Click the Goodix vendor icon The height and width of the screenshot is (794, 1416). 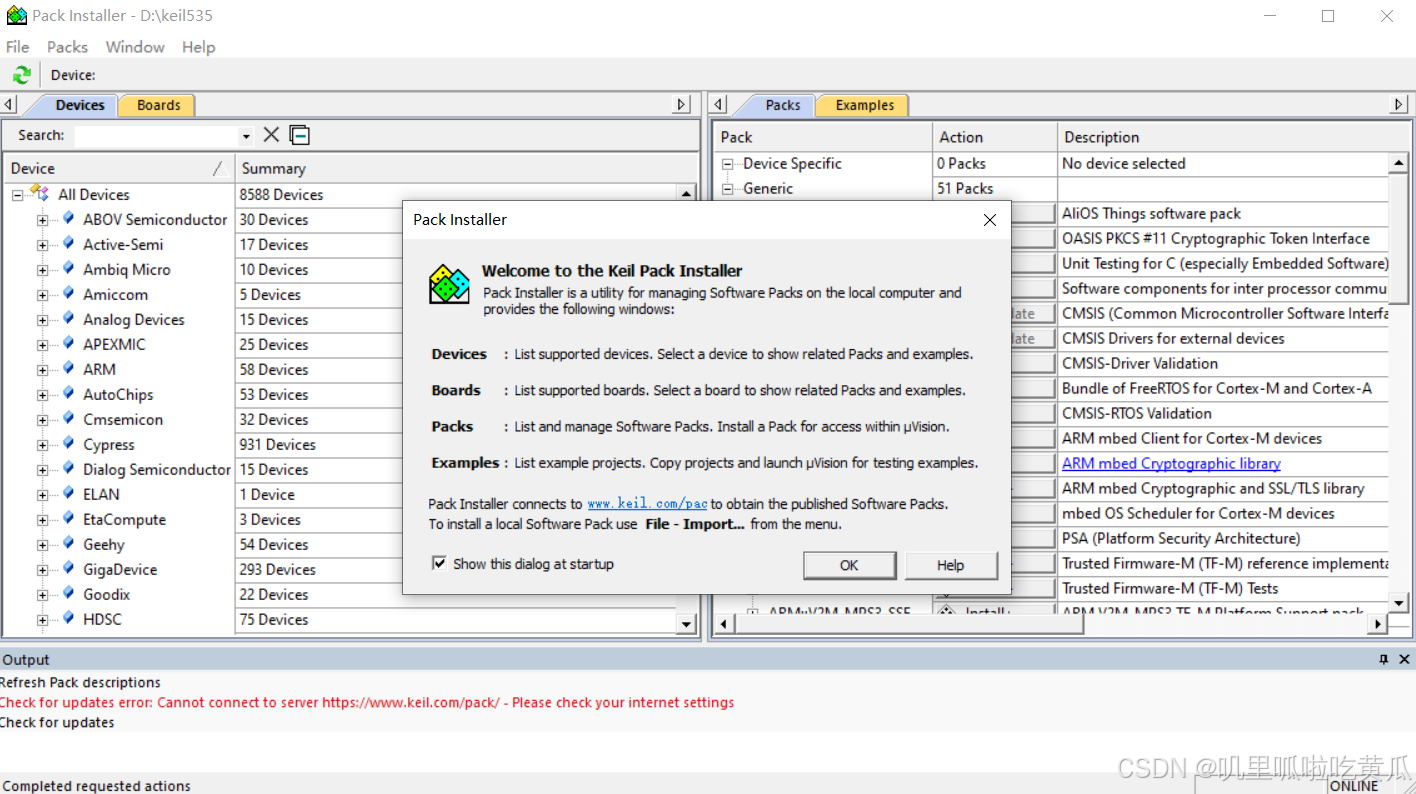[68, 593]
